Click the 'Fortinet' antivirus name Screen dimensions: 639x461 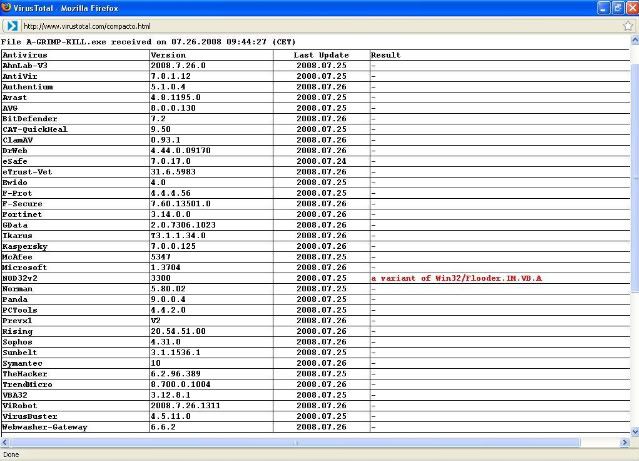[x=22, y=214]
